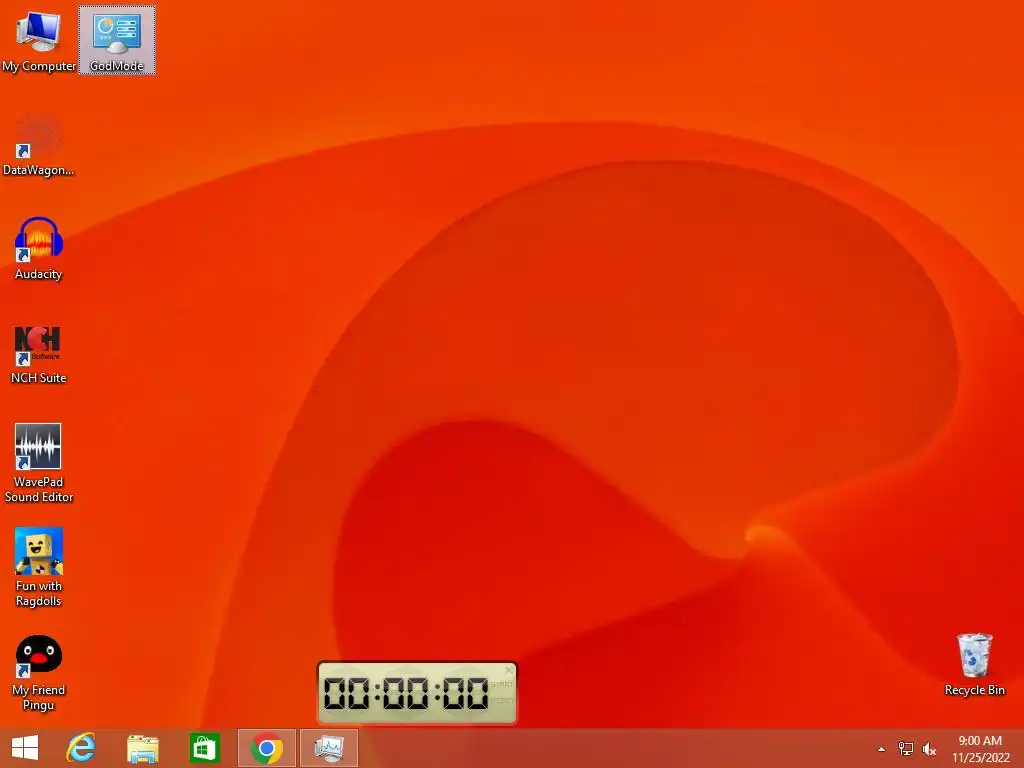1024x768 pixels.
Task: Click the 00:00:00 timer display
Action: coord(406,693)
